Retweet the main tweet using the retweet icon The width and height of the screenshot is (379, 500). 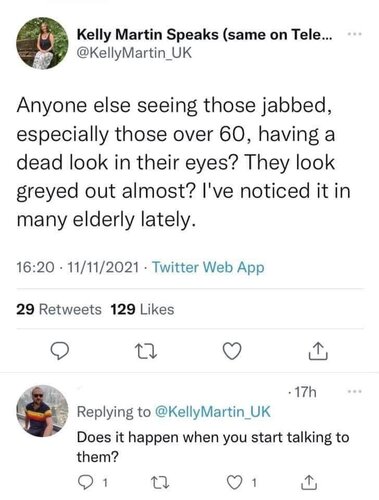[x=146, y=351]
